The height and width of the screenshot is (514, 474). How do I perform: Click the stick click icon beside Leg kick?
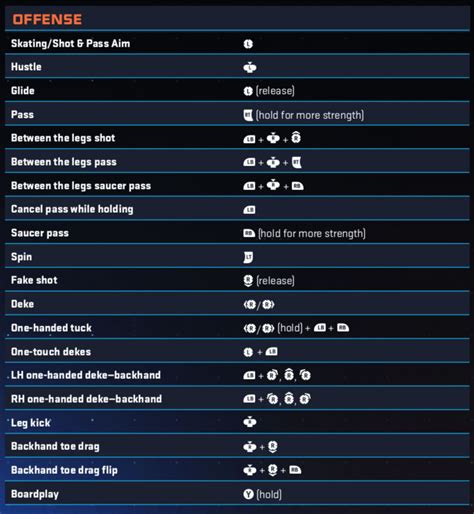[x=250, y=422]
